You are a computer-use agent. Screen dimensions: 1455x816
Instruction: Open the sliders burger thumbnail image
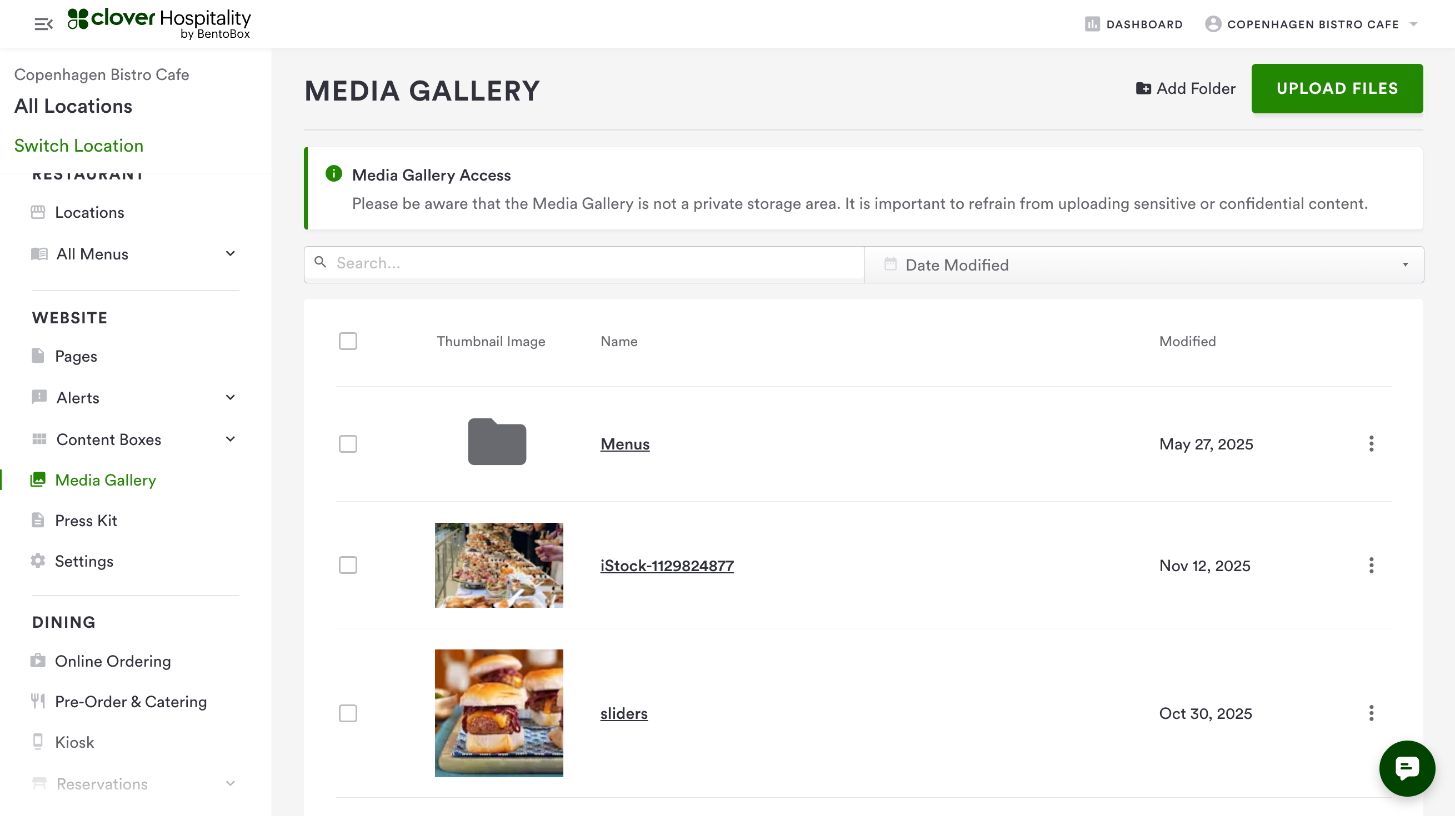499,713
